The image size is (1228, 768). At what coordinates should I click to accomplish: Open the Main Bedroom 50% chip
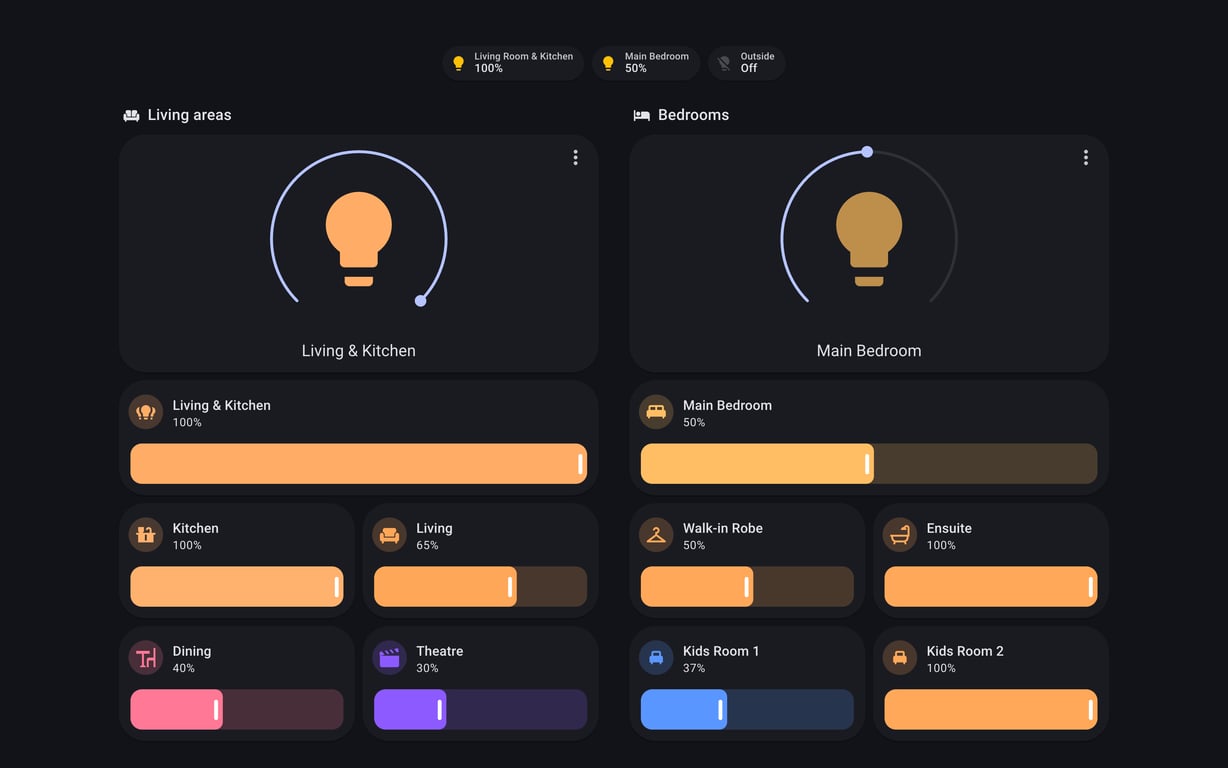click(646, 63)
